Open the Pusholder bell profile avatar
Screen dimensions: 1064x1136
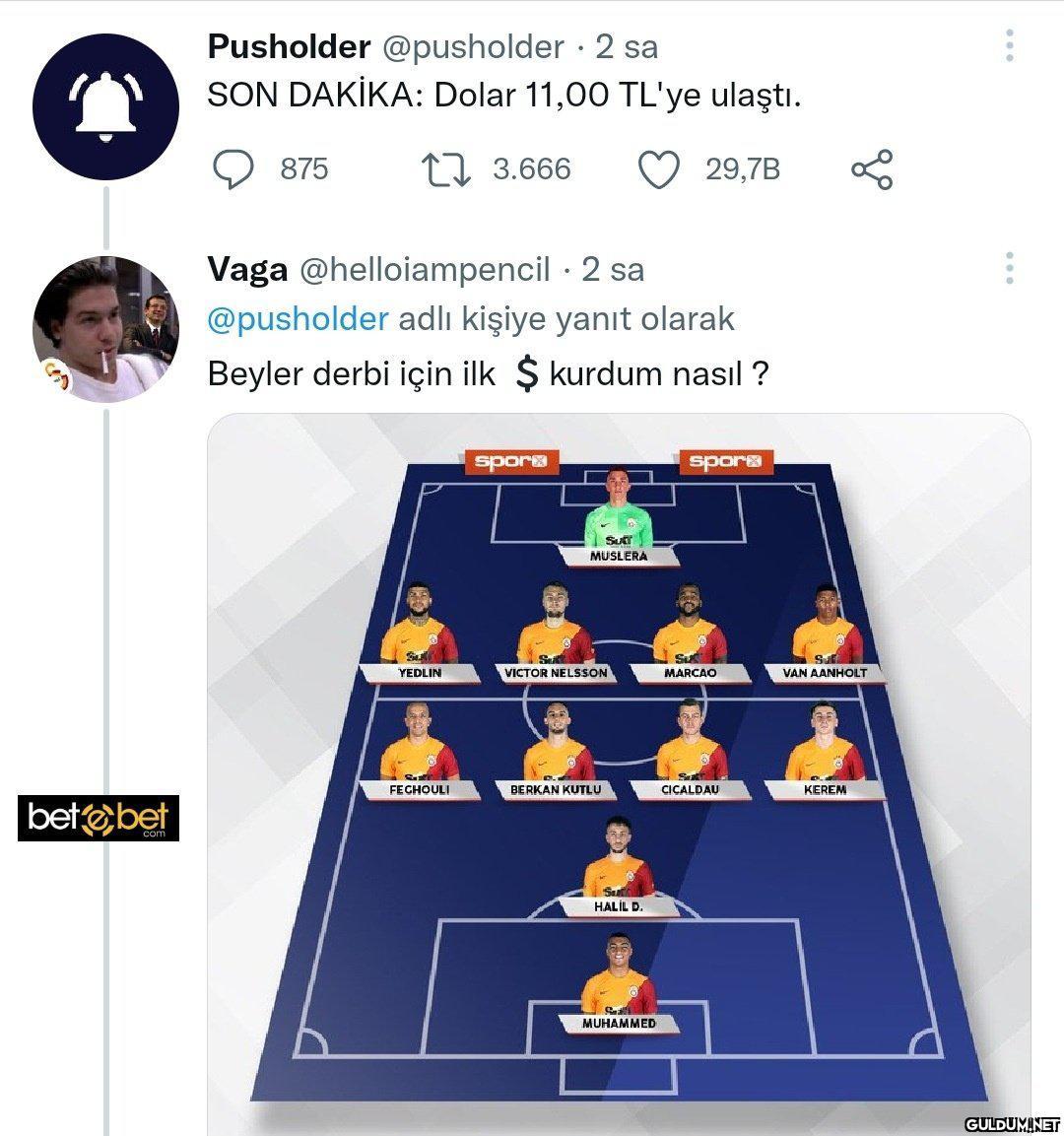click(105, 107)
